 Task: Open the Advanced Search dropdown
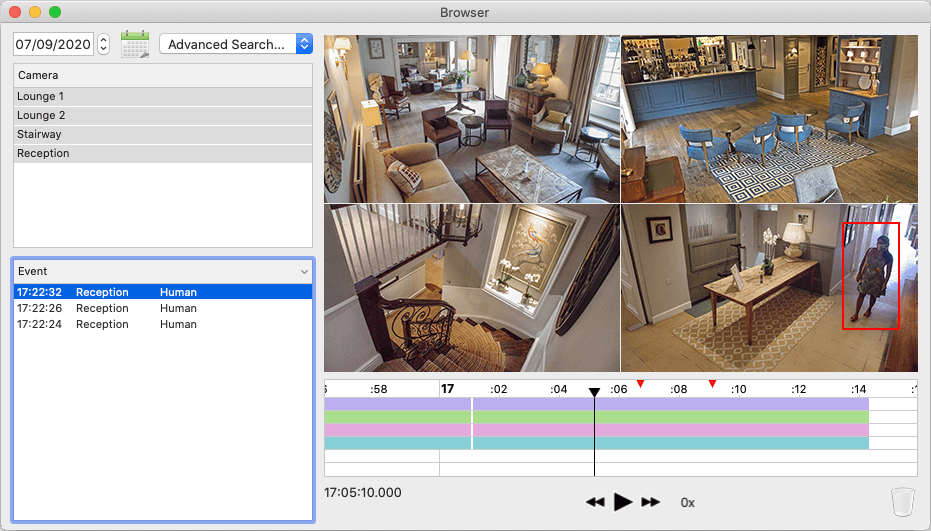point(236,44)
